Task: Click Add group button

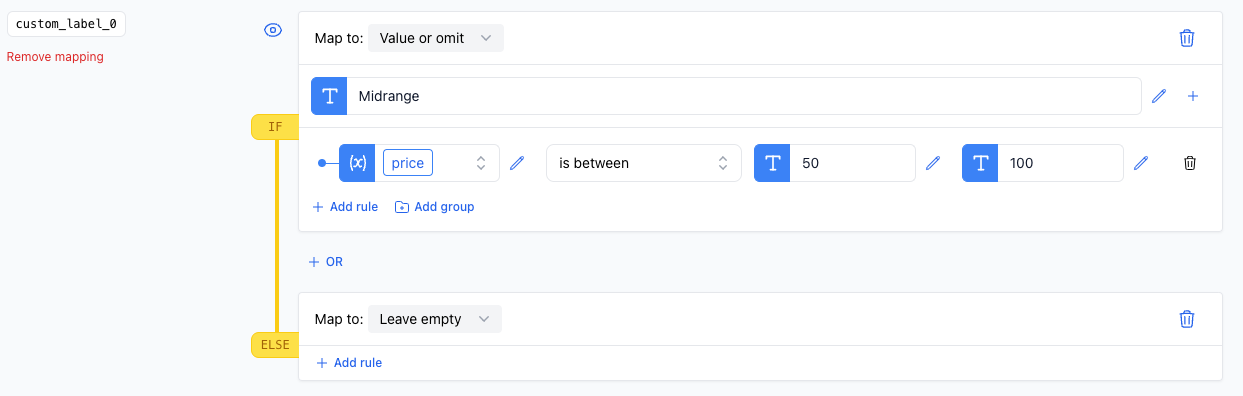Action: 435,207
